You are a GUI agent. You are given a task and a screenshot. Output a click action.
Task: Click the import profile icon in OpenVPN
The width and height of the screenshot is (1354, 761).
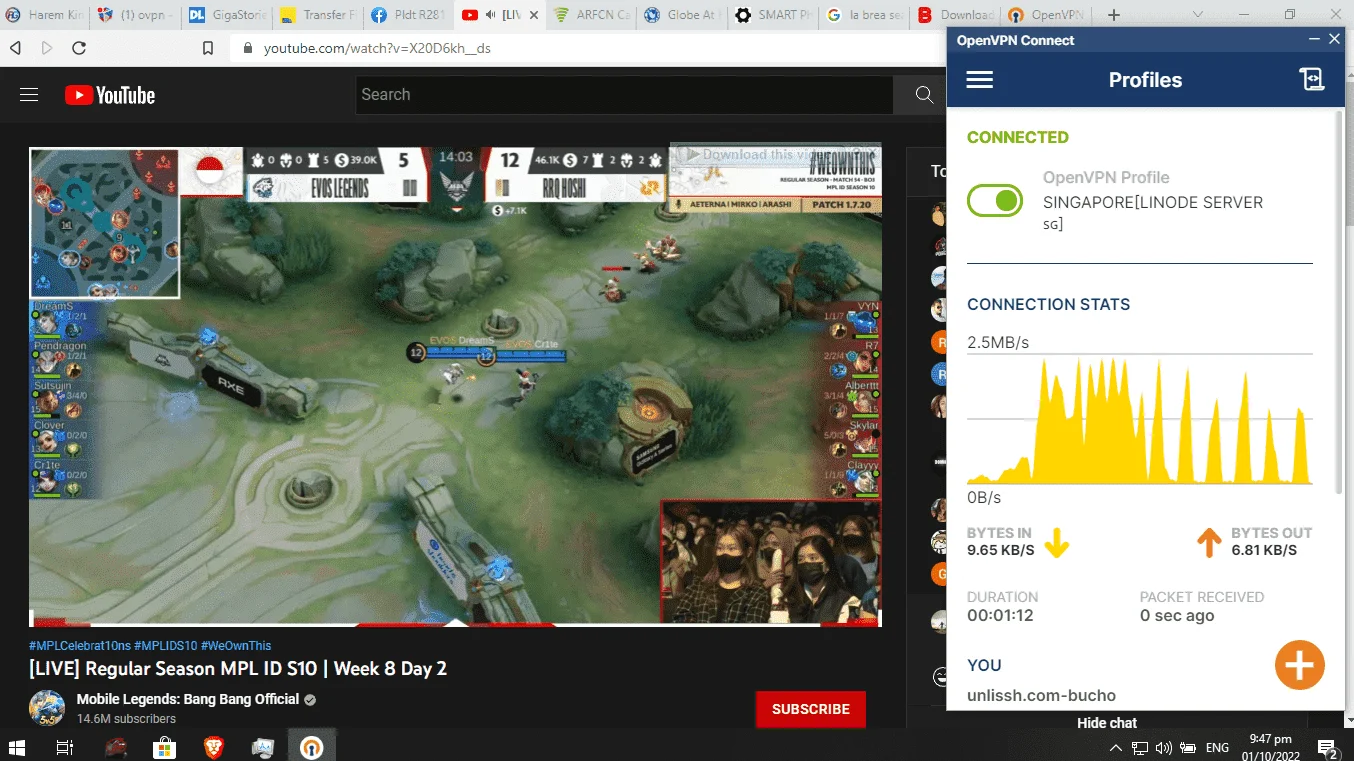1311,80
